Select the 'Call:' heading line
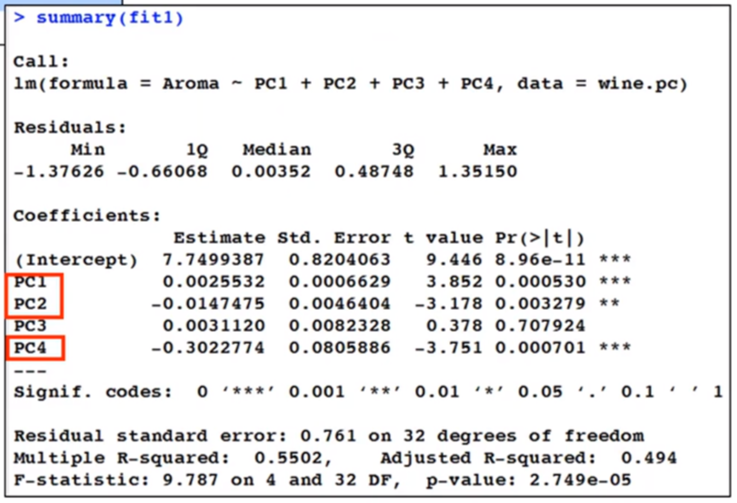Viewport: 737px width, 503px height. tap(41, 62)
